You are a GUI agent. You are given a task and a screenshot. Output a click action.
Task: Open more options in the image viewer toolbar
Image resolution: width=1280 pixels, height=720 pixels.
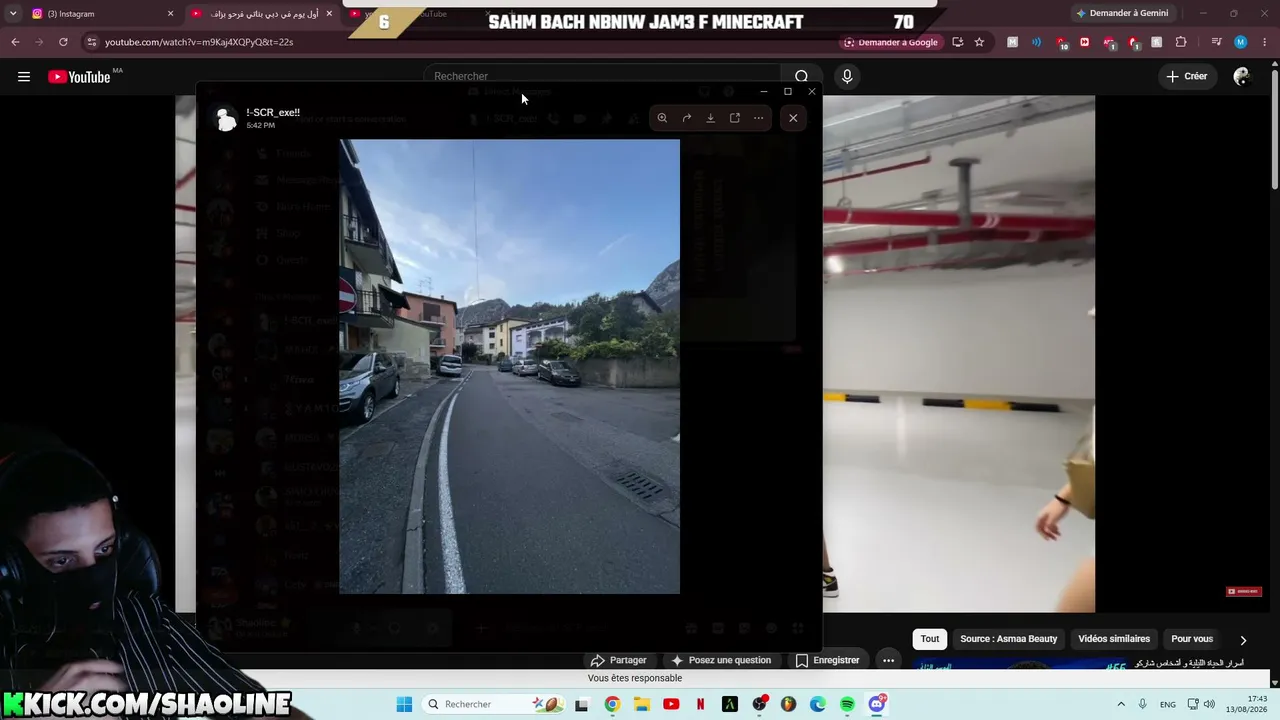(x=759, y=118)
